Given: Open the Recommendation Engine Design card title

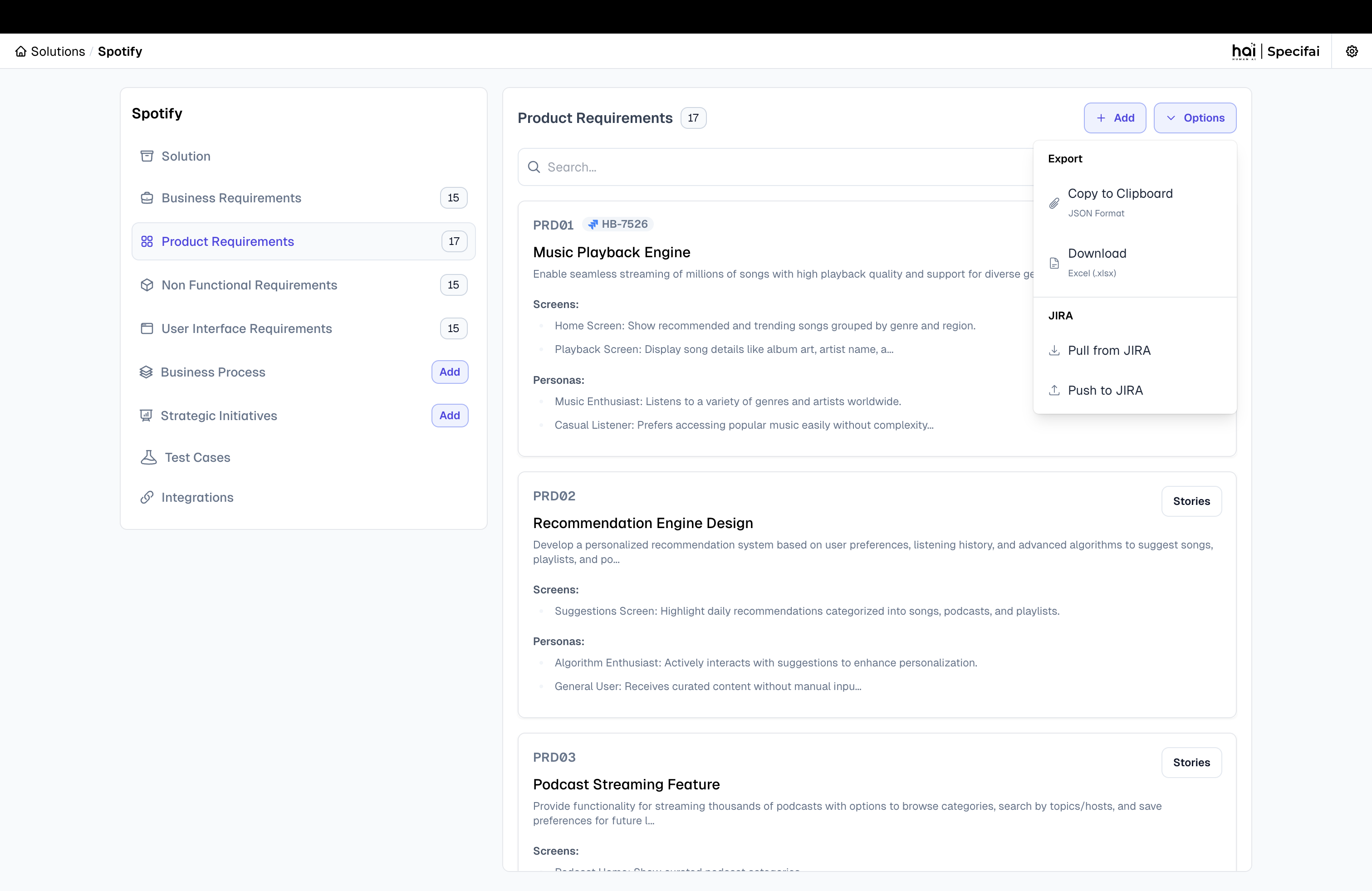Looking at the screenshot, I should (x=643, y=524).
